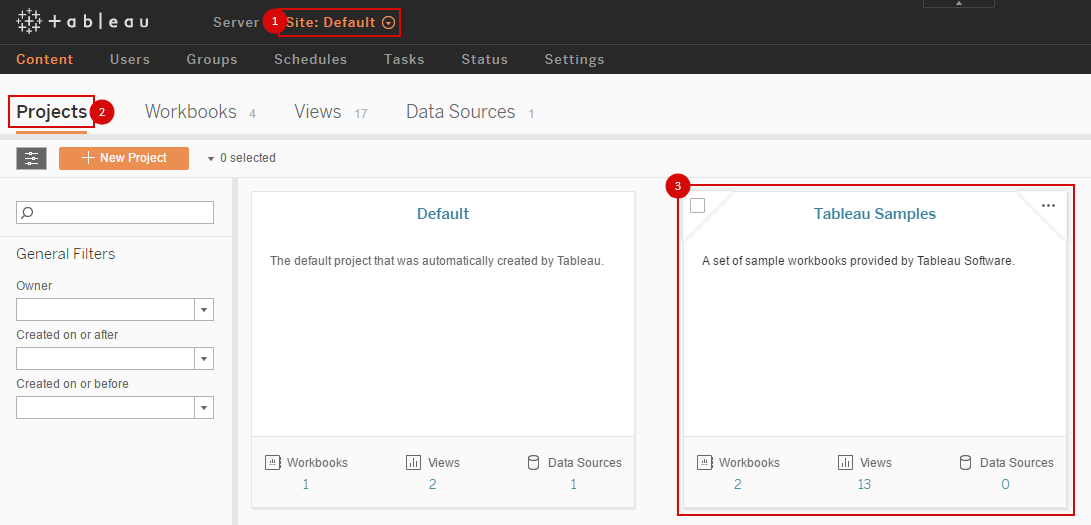Click Workbooks icon in Tableau Samples card

[x=705, y=462]
